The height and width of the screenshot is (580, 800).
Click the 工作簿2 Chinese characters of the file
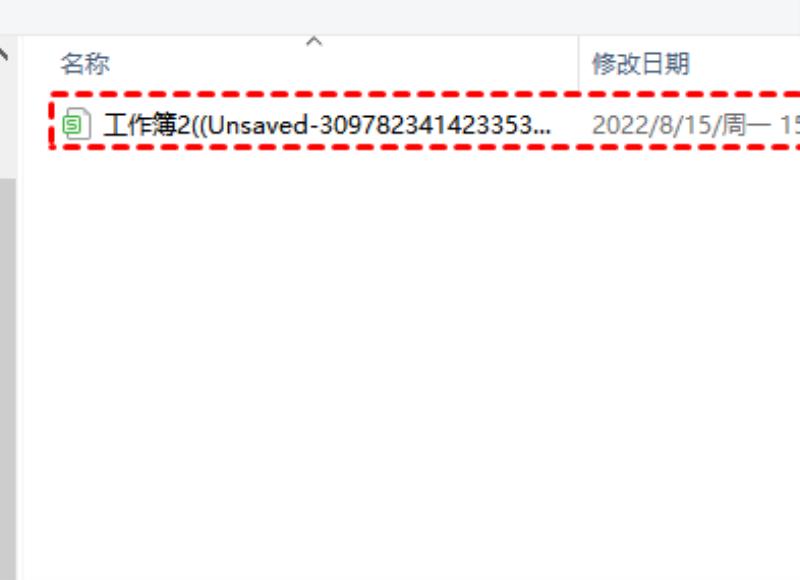point(147,124)
